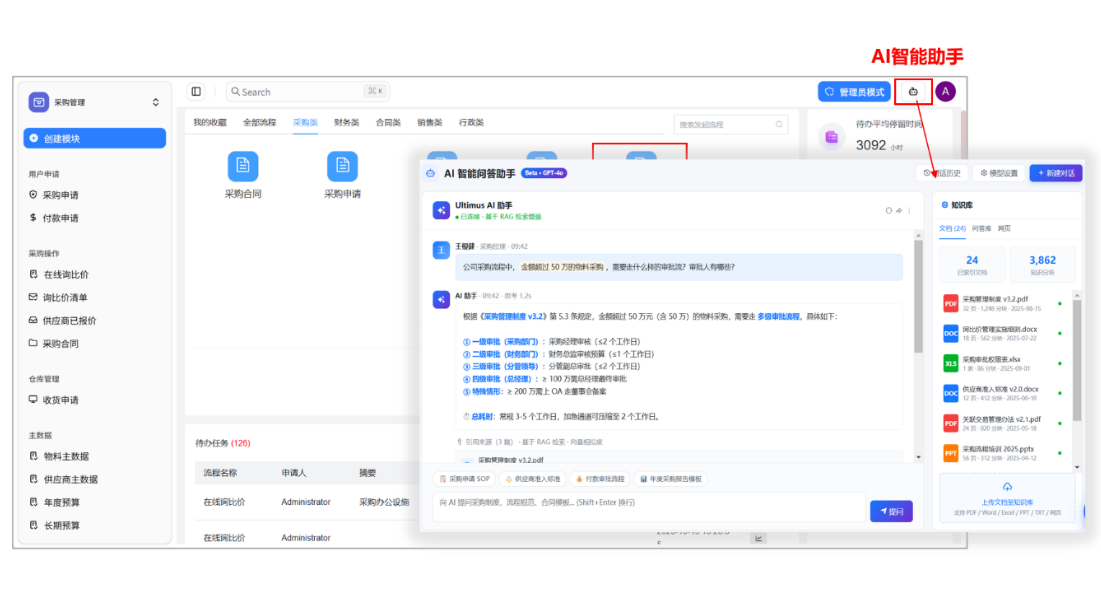
Task: Click the refresh icon in Ultimus AI header
Action: (888, 211)
